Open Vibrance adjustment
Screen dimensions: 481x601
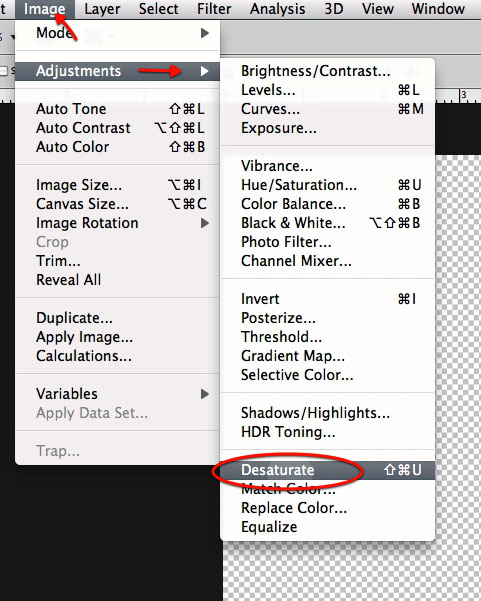pyautogui.click(x=328, y=166)
